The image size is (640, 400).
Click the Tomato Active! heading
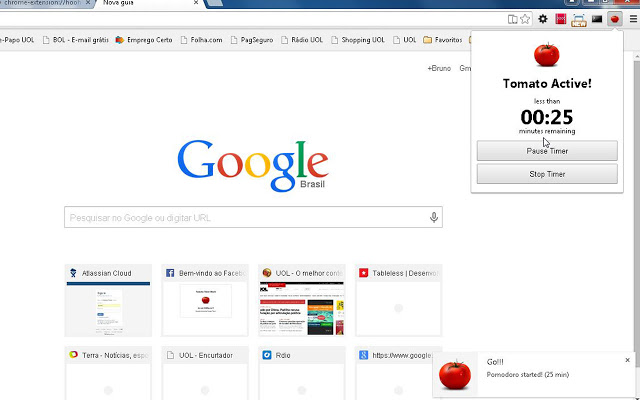point(547,84)
